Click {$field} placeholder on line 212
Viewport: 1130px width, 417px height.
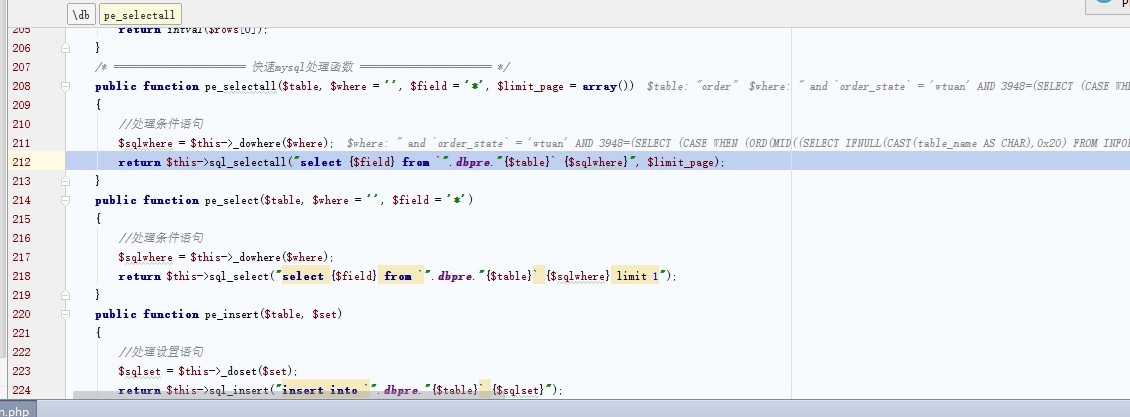tap(373, 162)
